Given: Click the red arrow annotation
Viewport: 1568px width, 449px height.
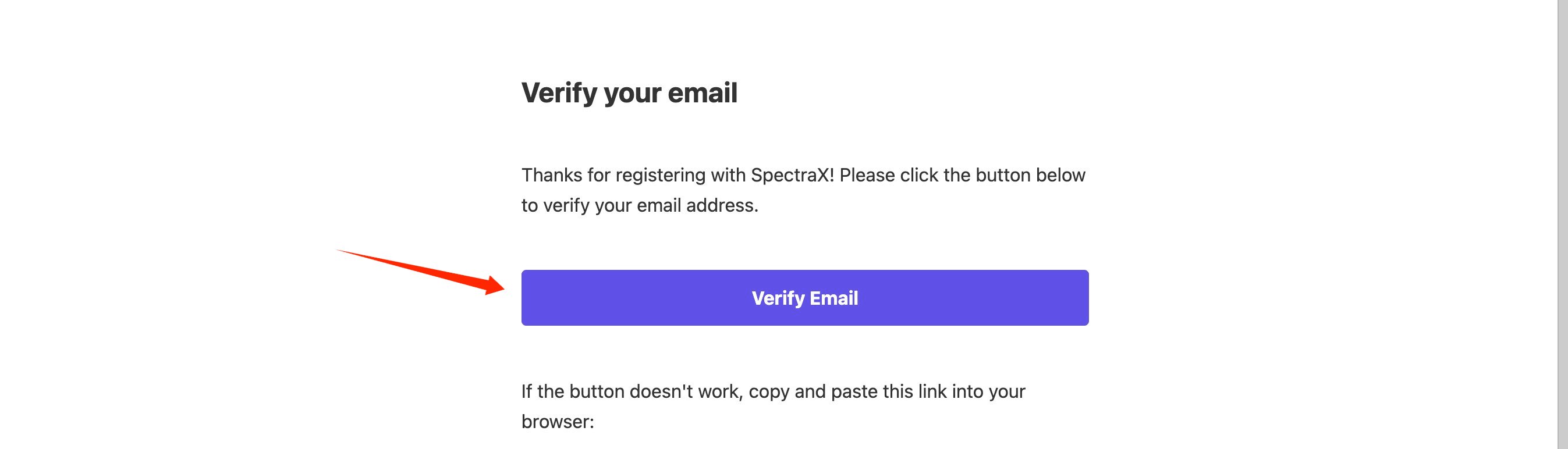Looking at the screenshot, I should (426, 273).
